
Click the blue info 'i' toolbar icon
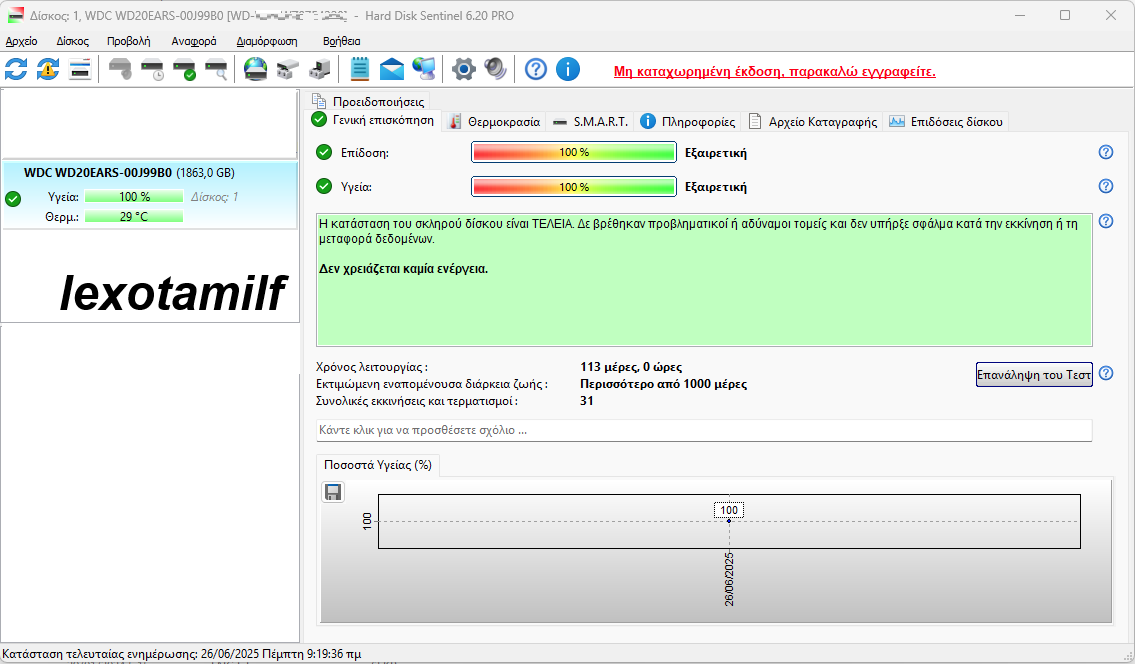pyautogui.click(x=568, y=70)
